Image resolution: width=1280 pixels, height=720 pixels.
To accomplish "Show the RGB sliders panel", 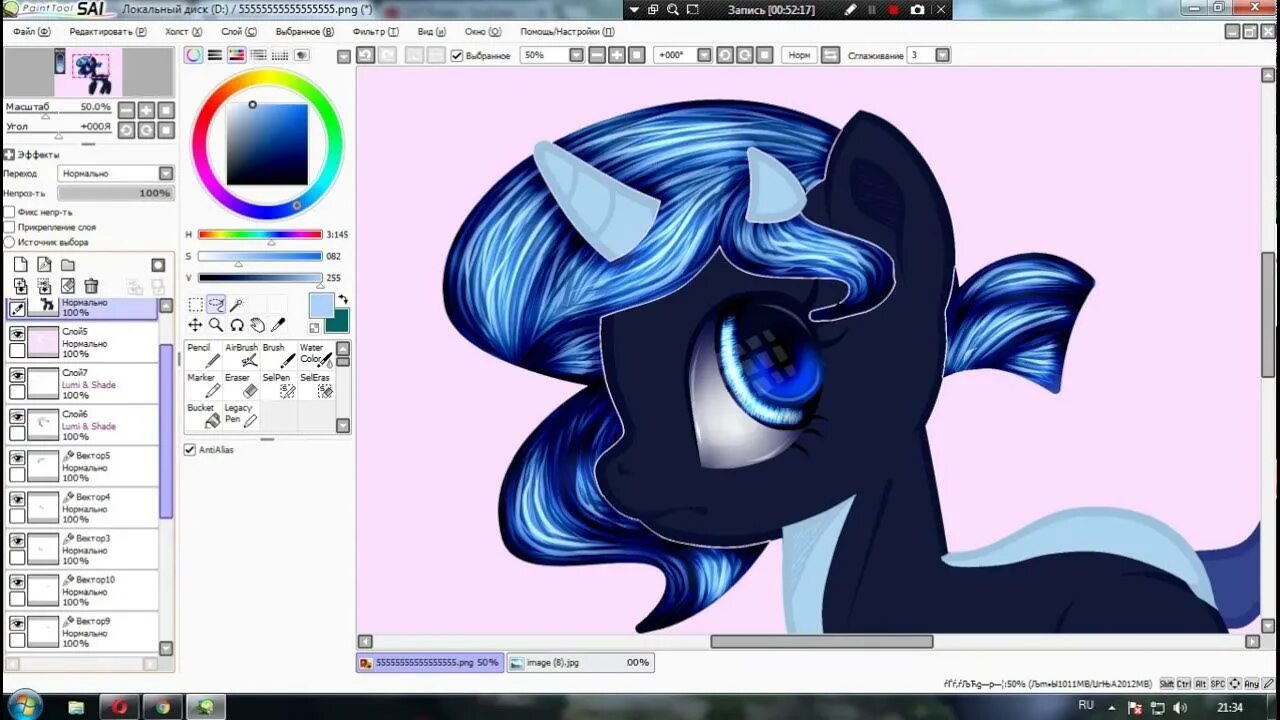I will pos(215,55).
